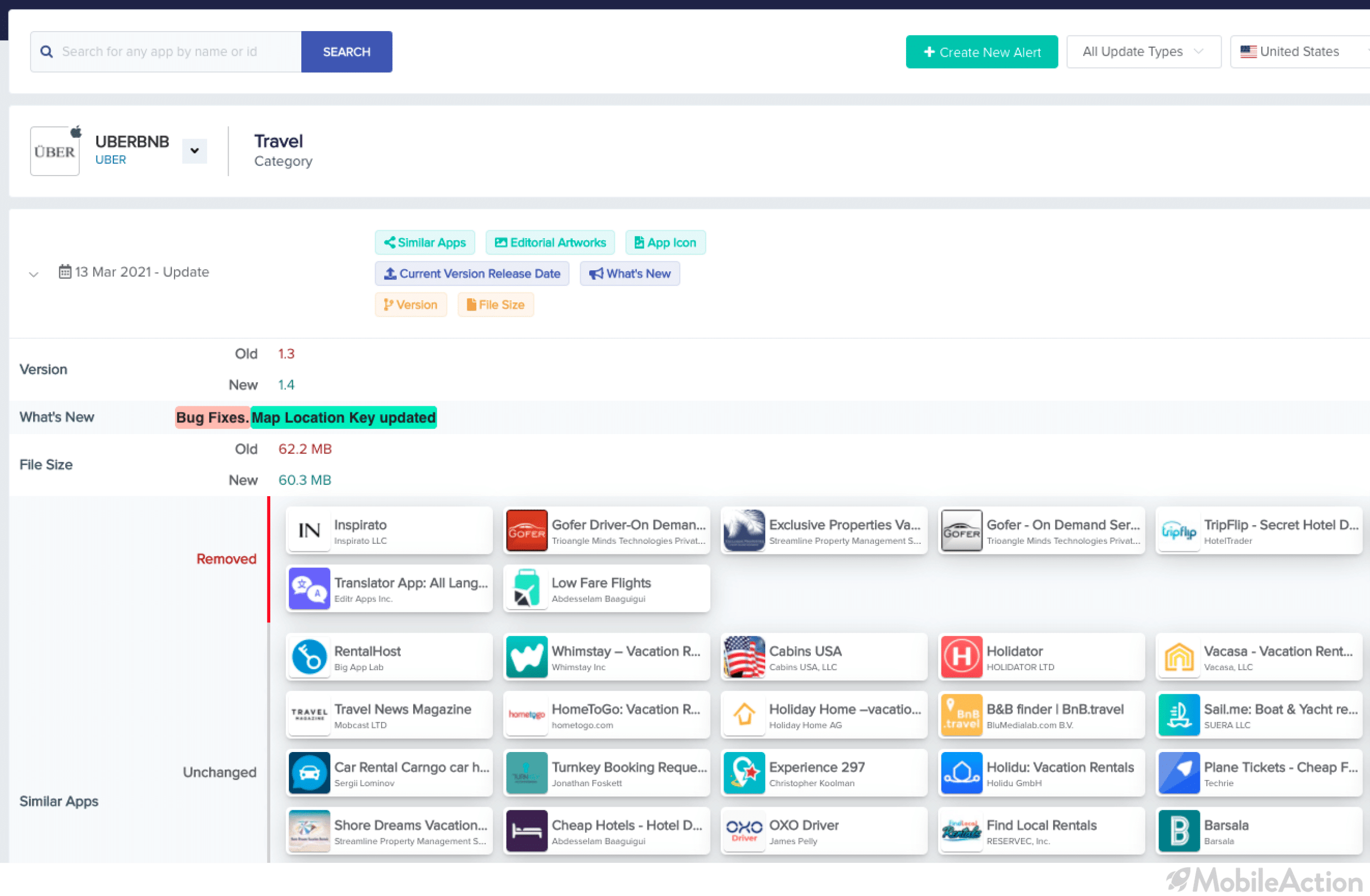
Task: Open the Barsala app title
Action: tap(1227, 825)
